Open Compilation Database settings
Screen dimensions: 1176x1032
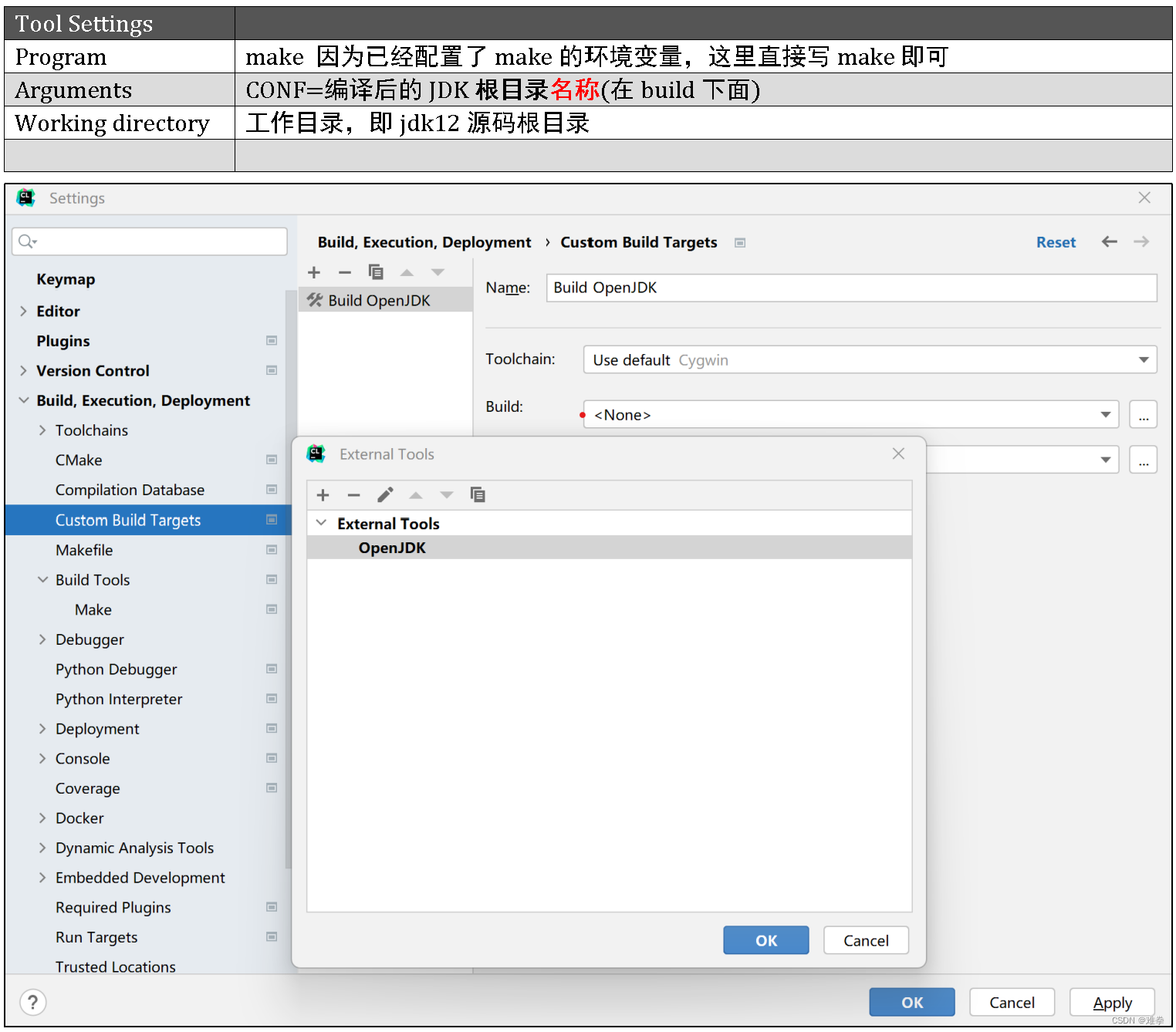click(130, 490)
